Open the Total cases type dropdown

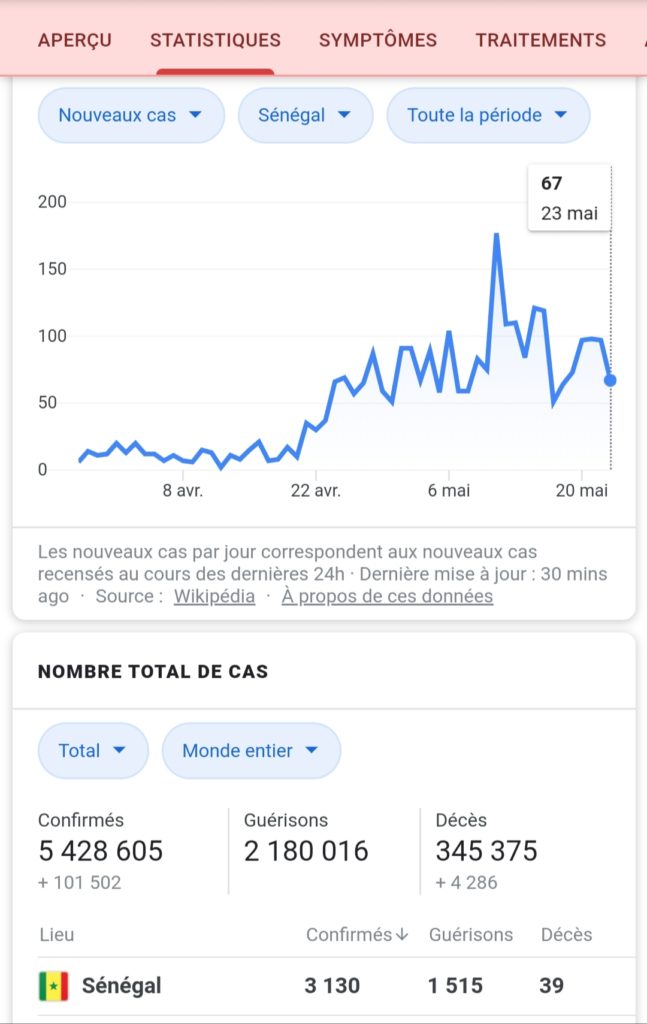pos(93,750)
